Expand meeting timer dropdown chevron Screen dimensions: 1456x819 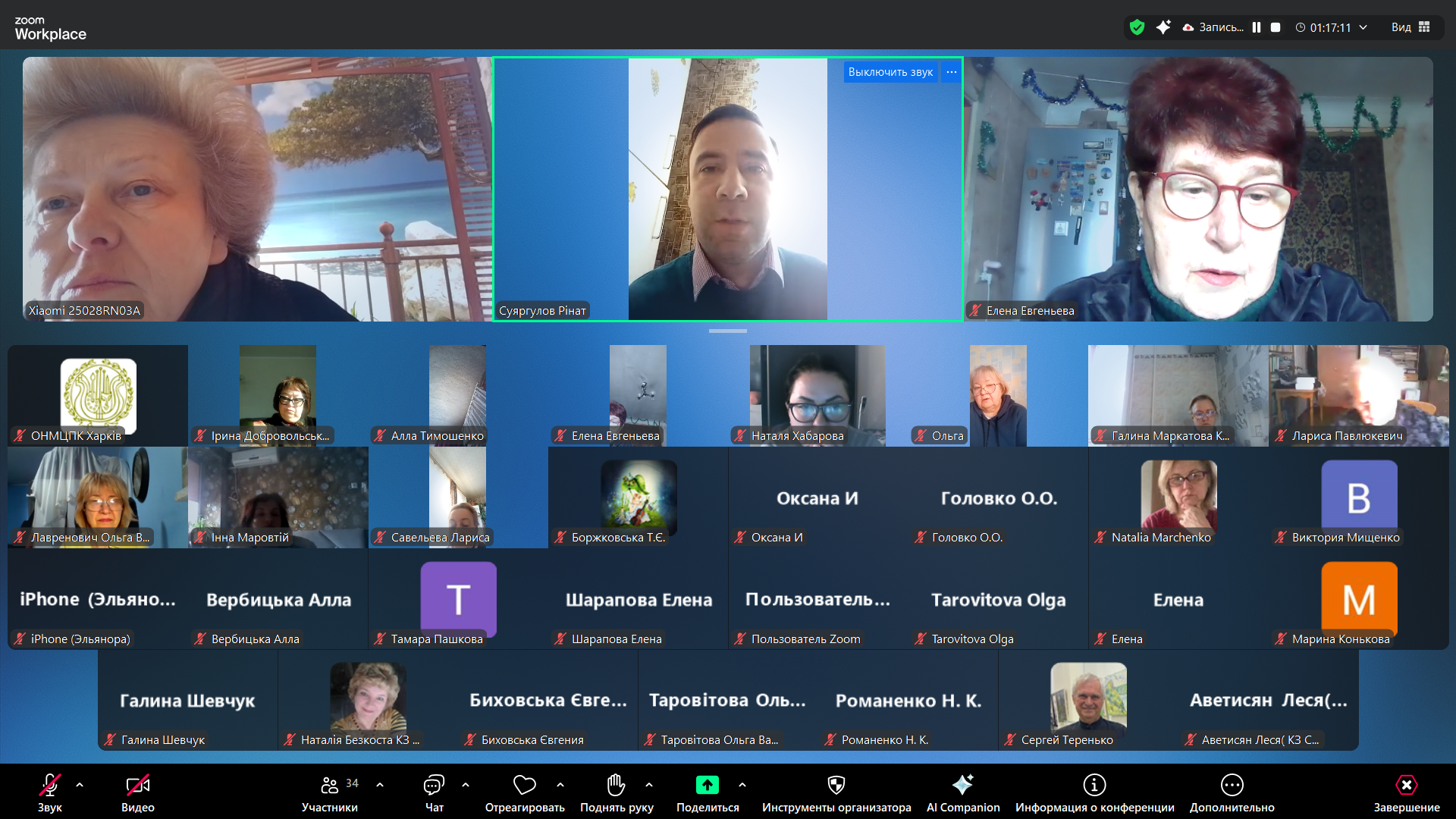(x=1363, y=27)
